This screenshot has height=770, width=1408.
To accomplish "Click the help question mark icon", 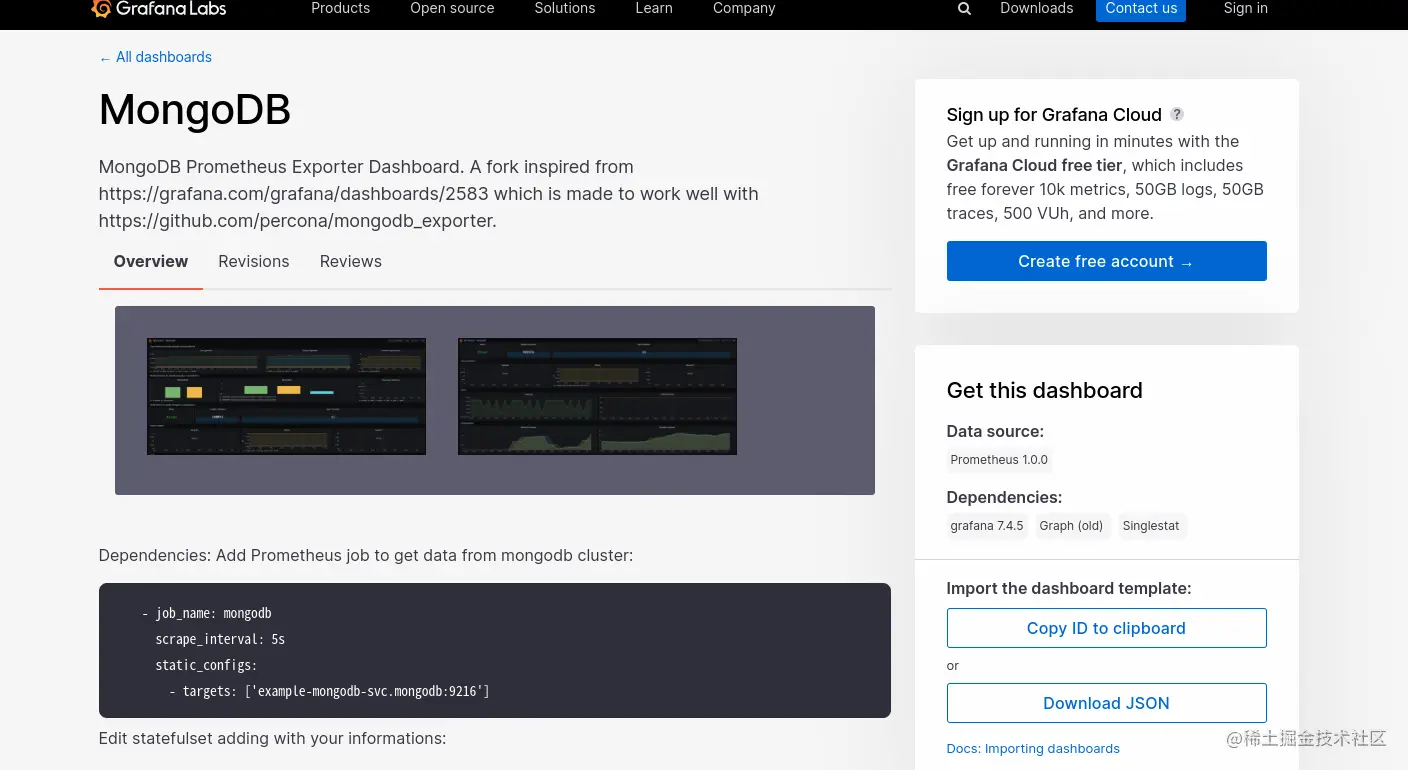I will click(1177, 114).
